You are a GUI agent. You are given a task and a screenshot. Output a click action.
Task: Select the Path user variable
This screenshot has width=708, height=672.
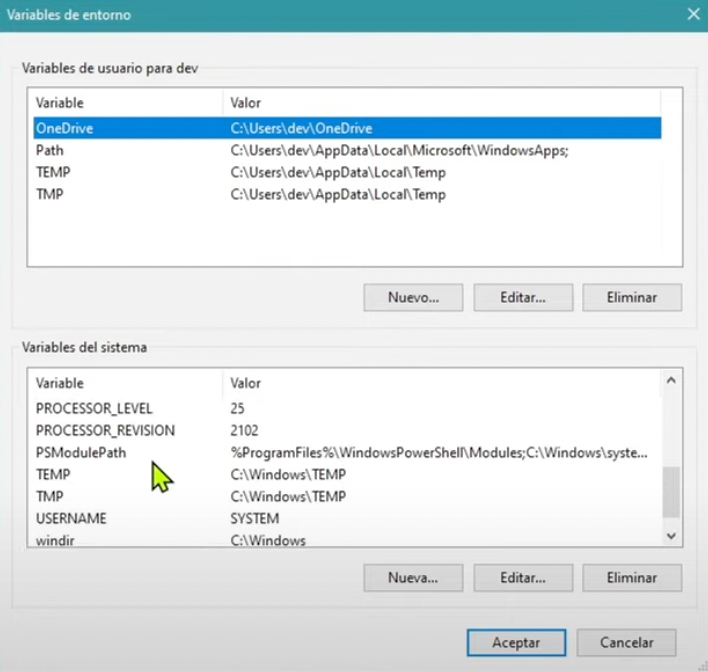click(49, 150)
